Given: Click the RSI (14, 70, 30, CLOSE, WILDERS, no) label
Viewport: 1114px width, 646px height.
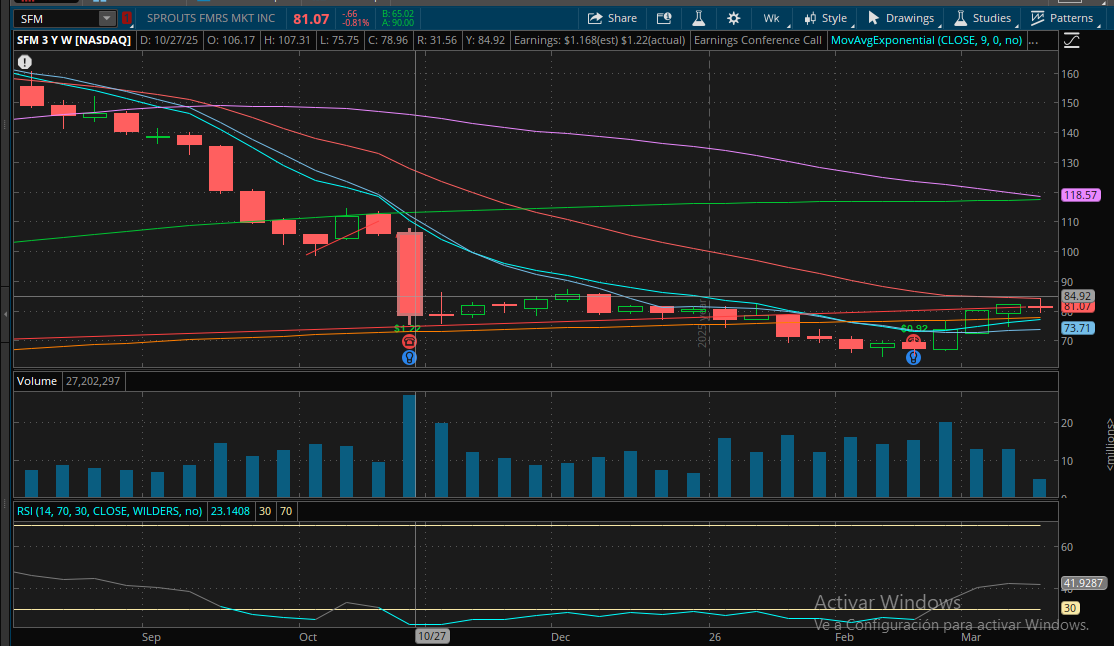Looking at the screenshot, I should (x=109, y=511).
